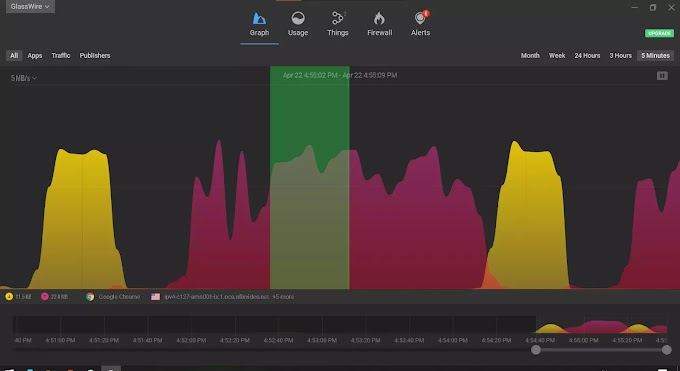Set time range to Month
This screenshot has height=371, width=680.
tap(530, 56)
